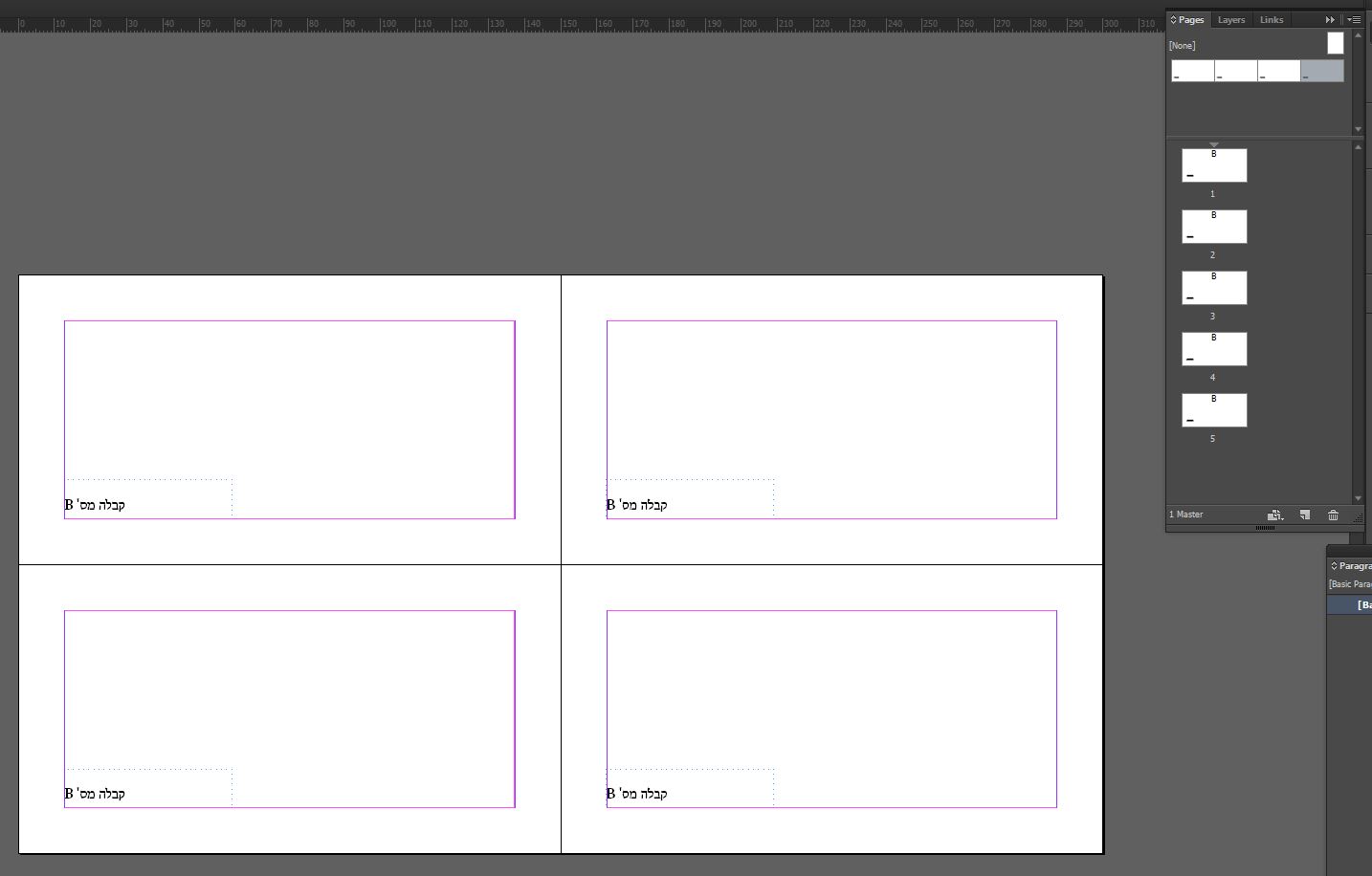Click the page number label 3
Screen dimensions: 1372x876
(1212, 317)
